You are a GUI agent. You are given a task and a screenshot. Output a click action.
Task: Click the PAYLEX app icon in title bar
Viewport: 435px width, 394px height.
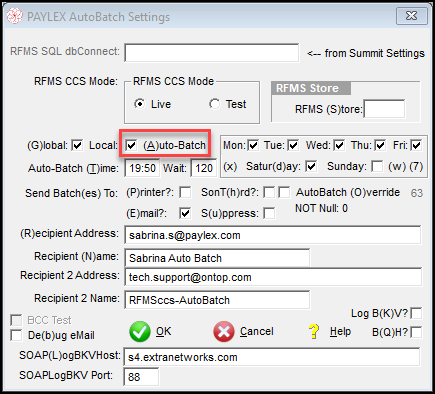(x=15, y=16)
